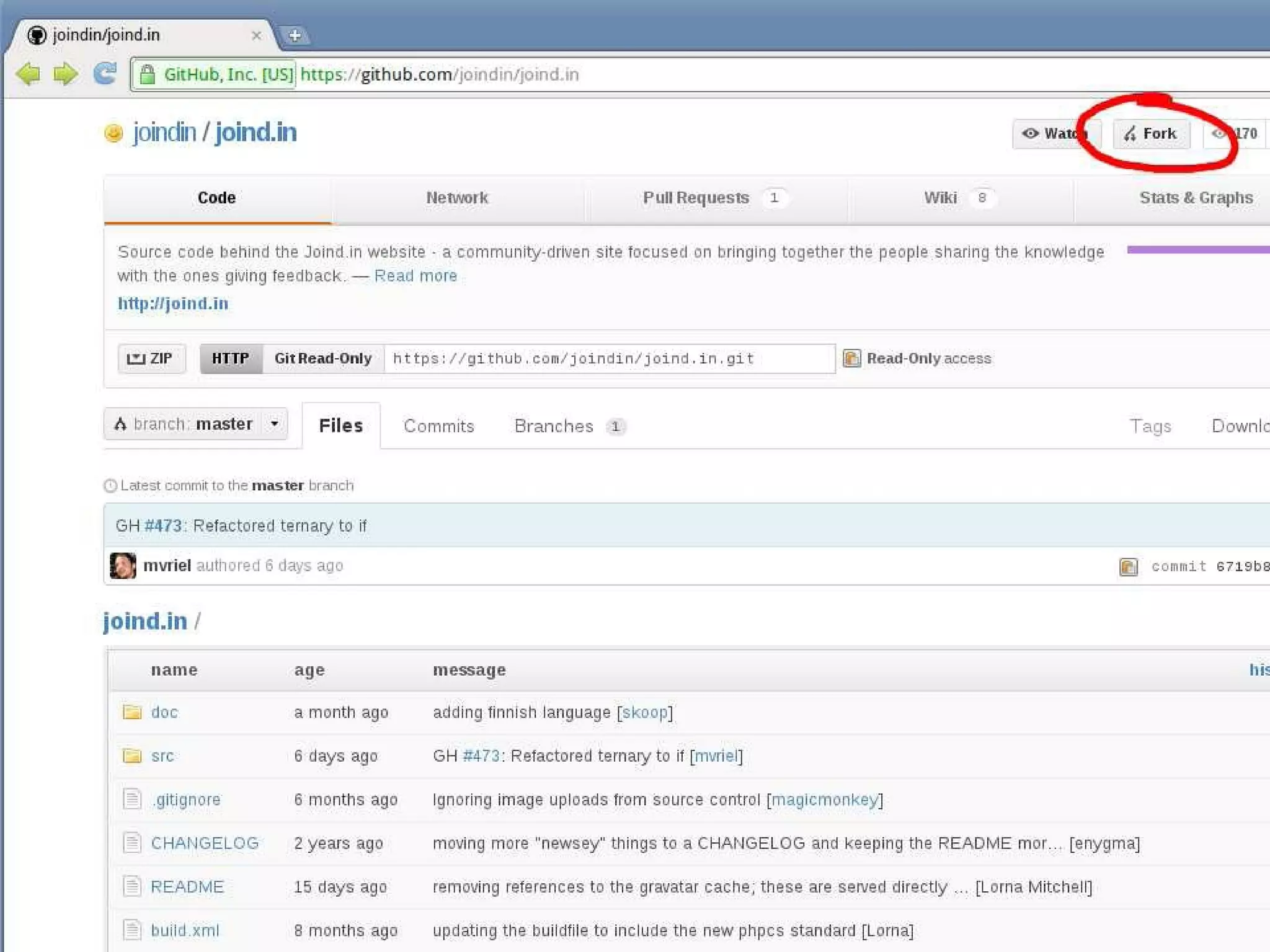Click the clipboard icon beside Read-Only access
This screenshot has height=952, width=1270.
point(852,358)
